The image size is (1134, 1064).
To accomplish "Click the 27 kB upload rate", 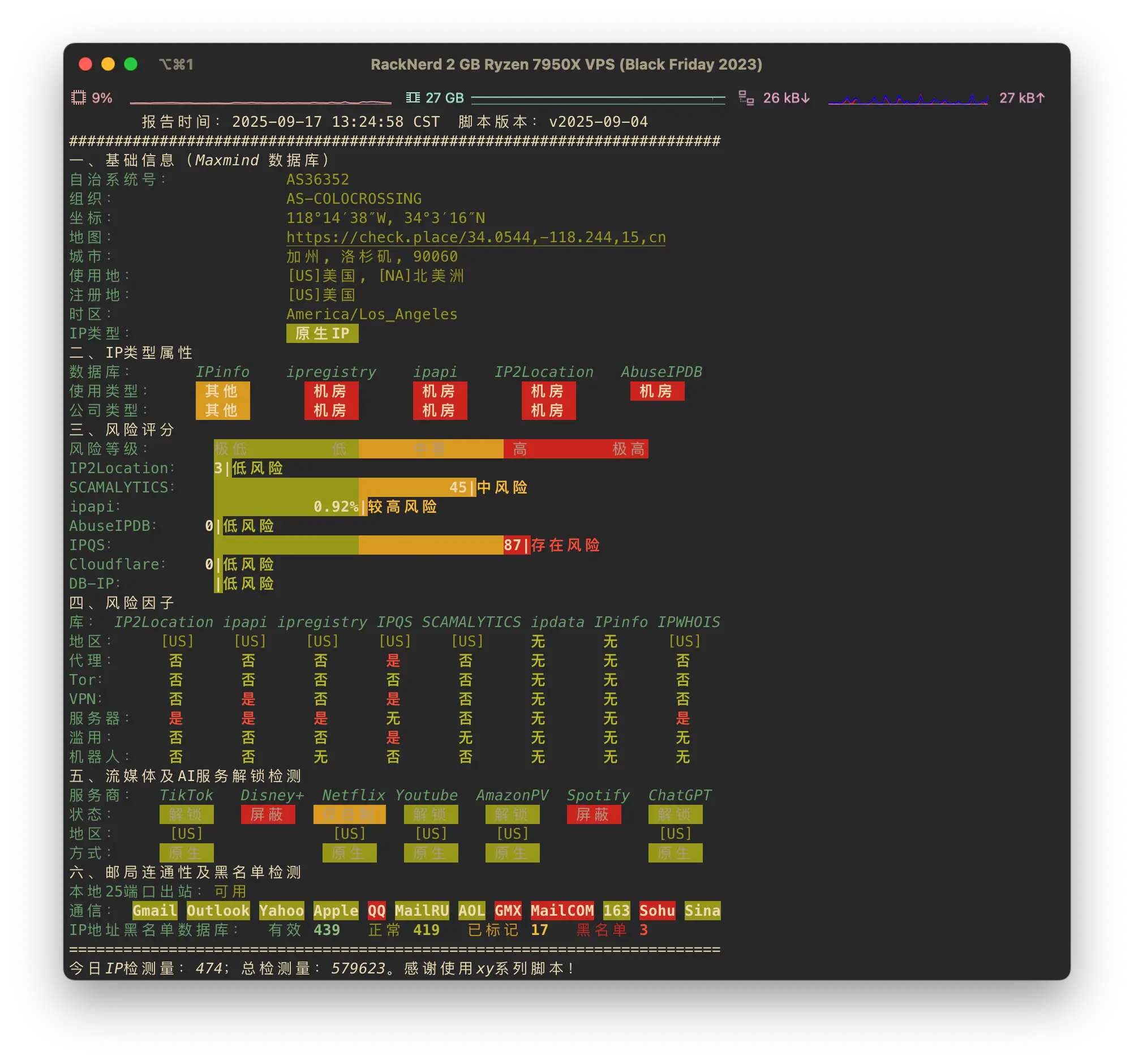I will pos(1021,97).
